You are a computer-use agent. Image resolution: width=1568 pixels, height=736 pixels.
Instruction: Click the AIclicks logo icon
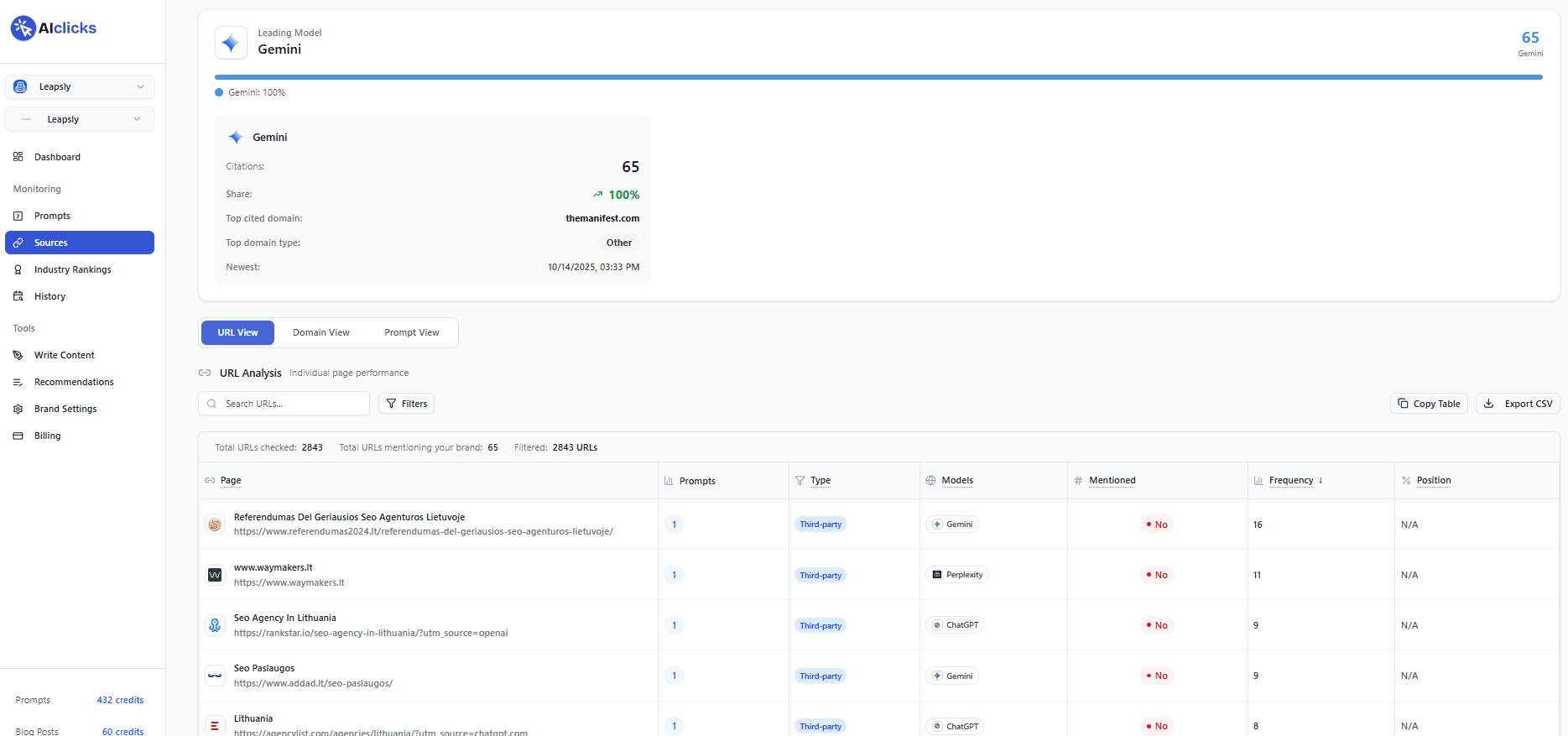tap(23, 28)
